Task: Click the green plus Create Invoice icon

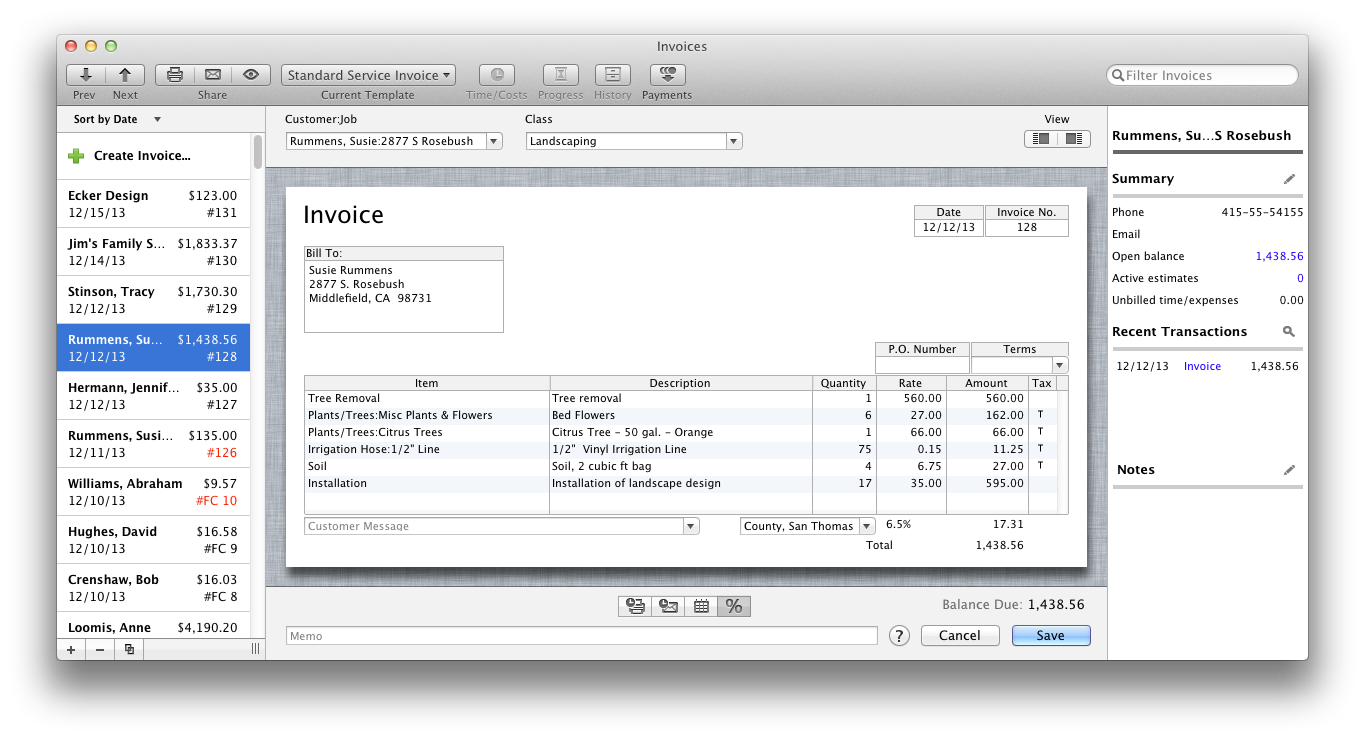Action: 76,156
